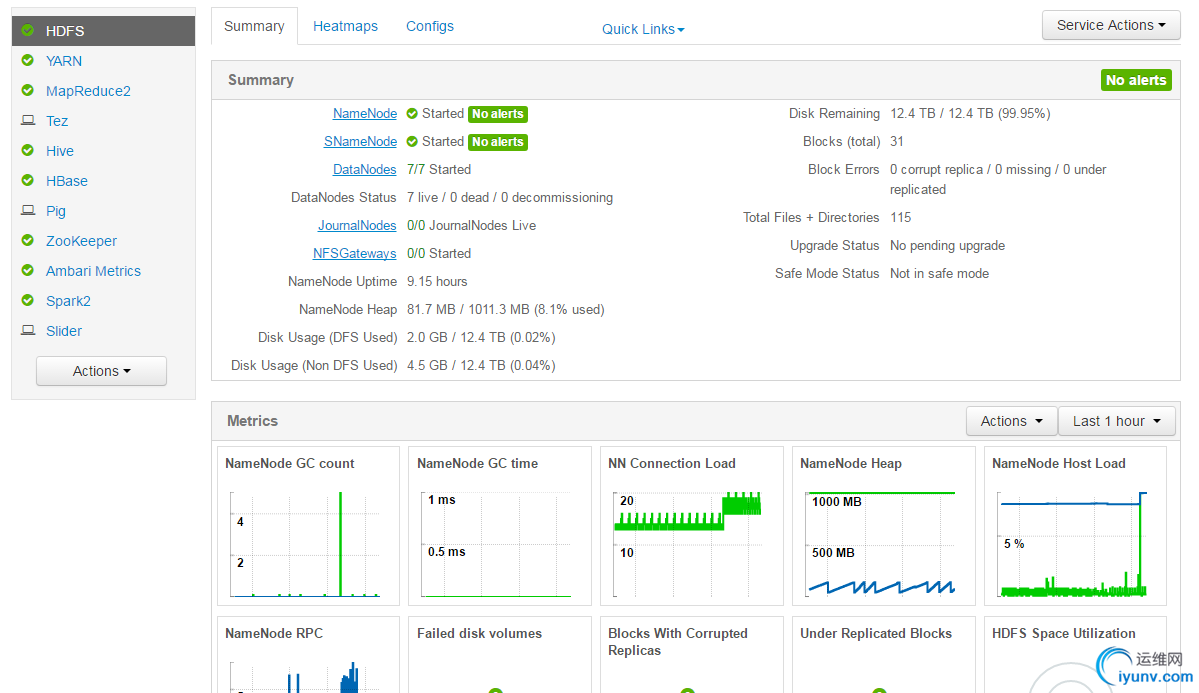Open the NameNode GC count chart
This screenshot has width=1199, height=693.
pyautogui.click(x=308, y=526)
